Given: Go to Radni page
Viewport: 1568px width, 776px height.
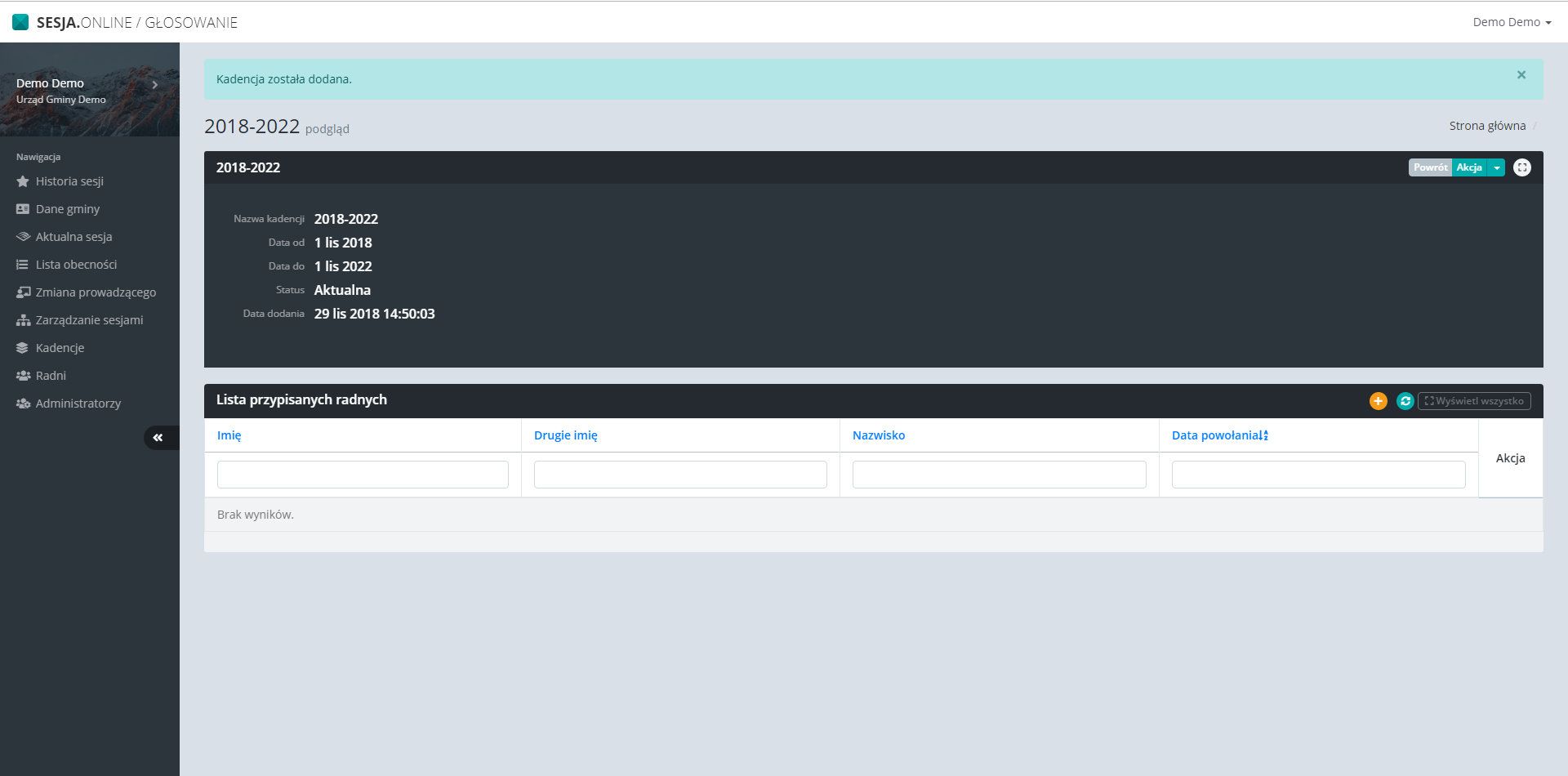Looking at the screenshot, I should (x=51, y=376).
